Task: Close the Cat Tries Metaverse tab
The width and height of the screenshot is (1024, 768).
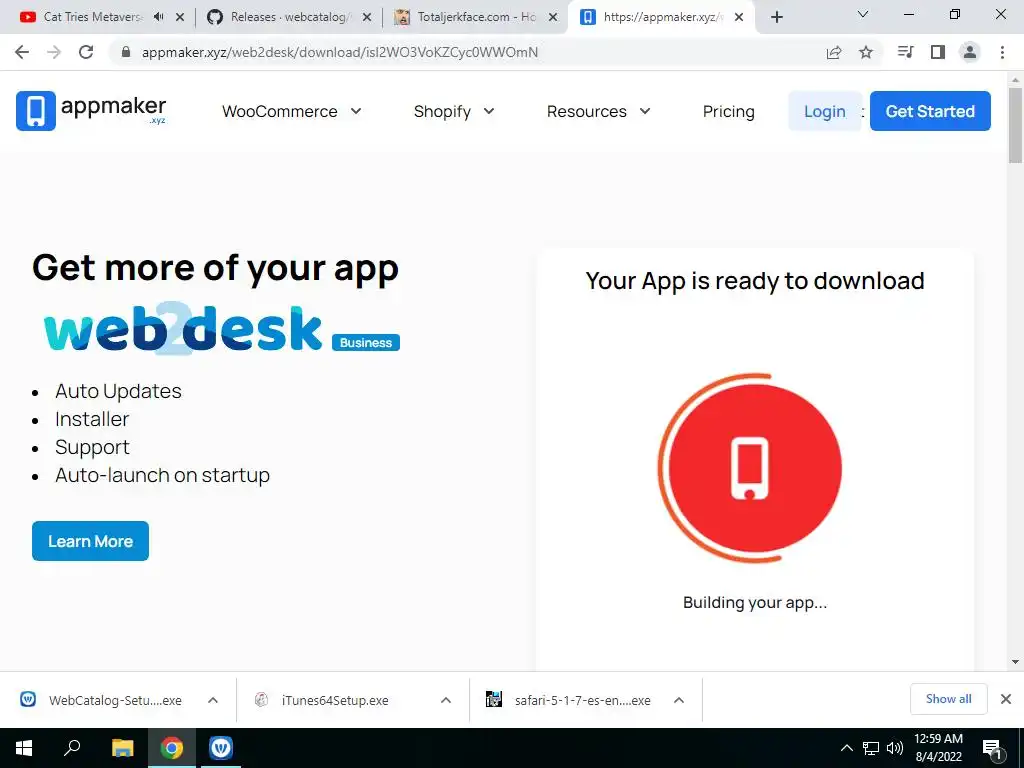Action: pos(180,17)
